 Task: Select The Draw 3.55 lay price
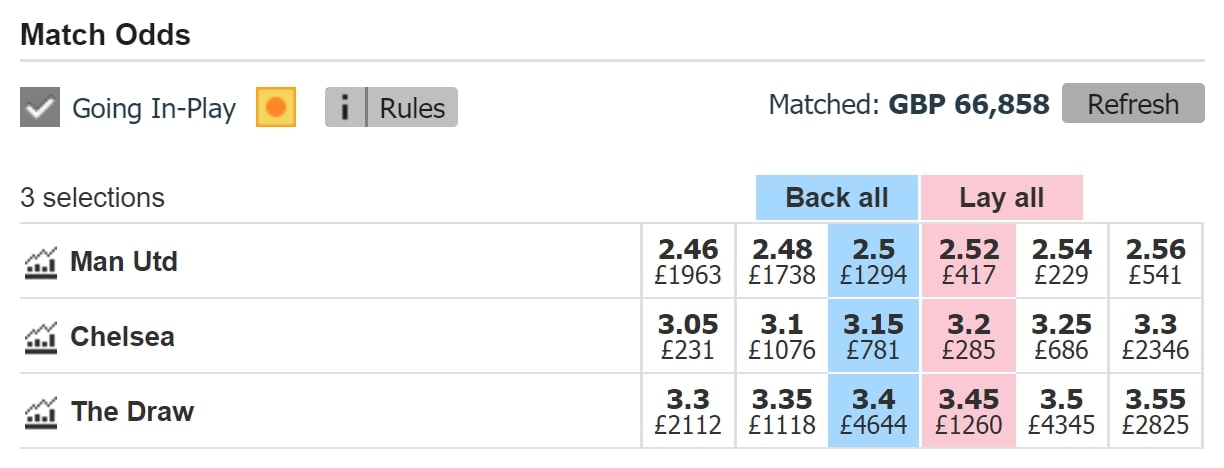pos(1155,411)
